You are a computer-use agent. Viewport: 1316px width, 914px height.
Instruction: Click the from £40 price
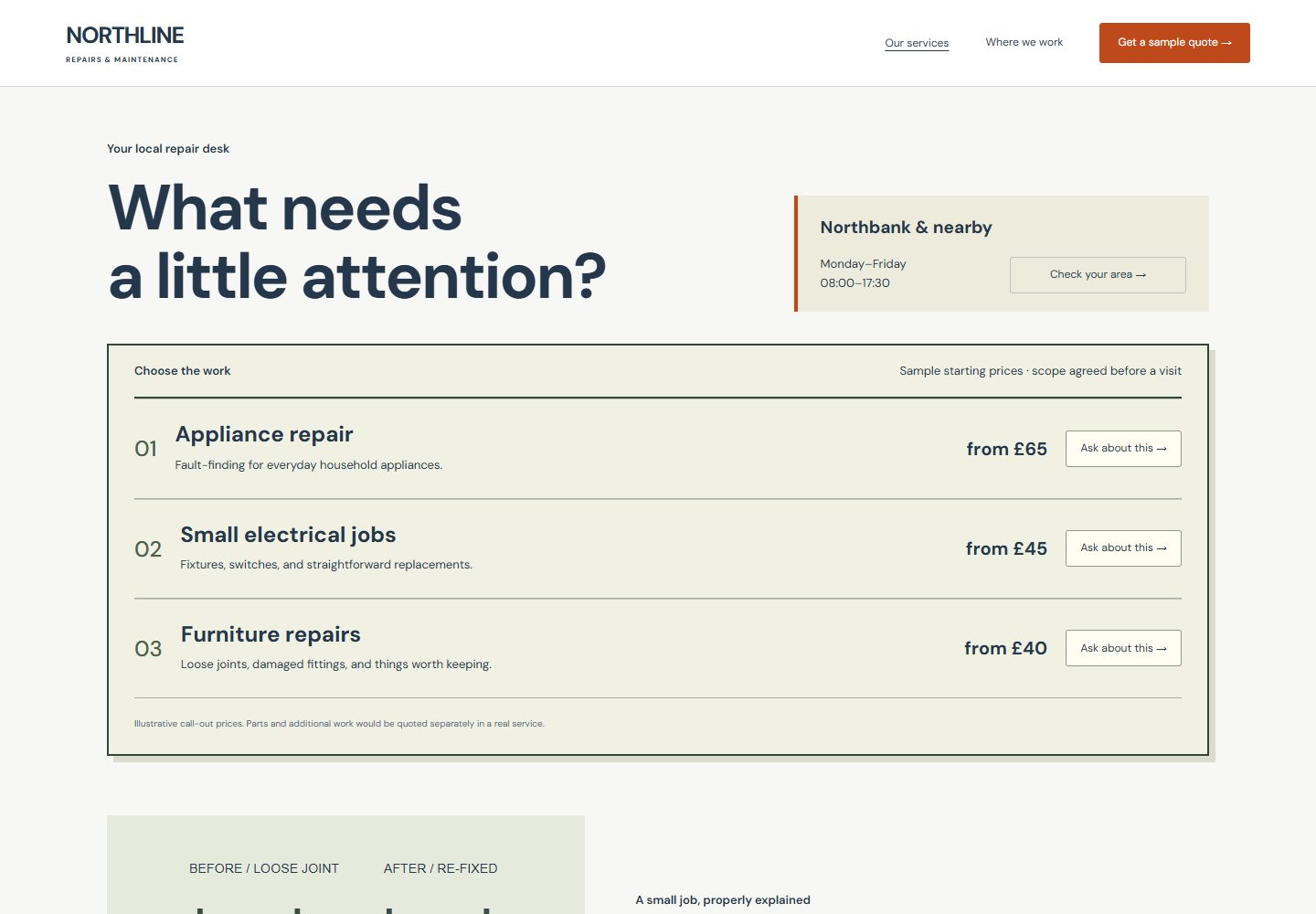click(x=1005, y=648)
